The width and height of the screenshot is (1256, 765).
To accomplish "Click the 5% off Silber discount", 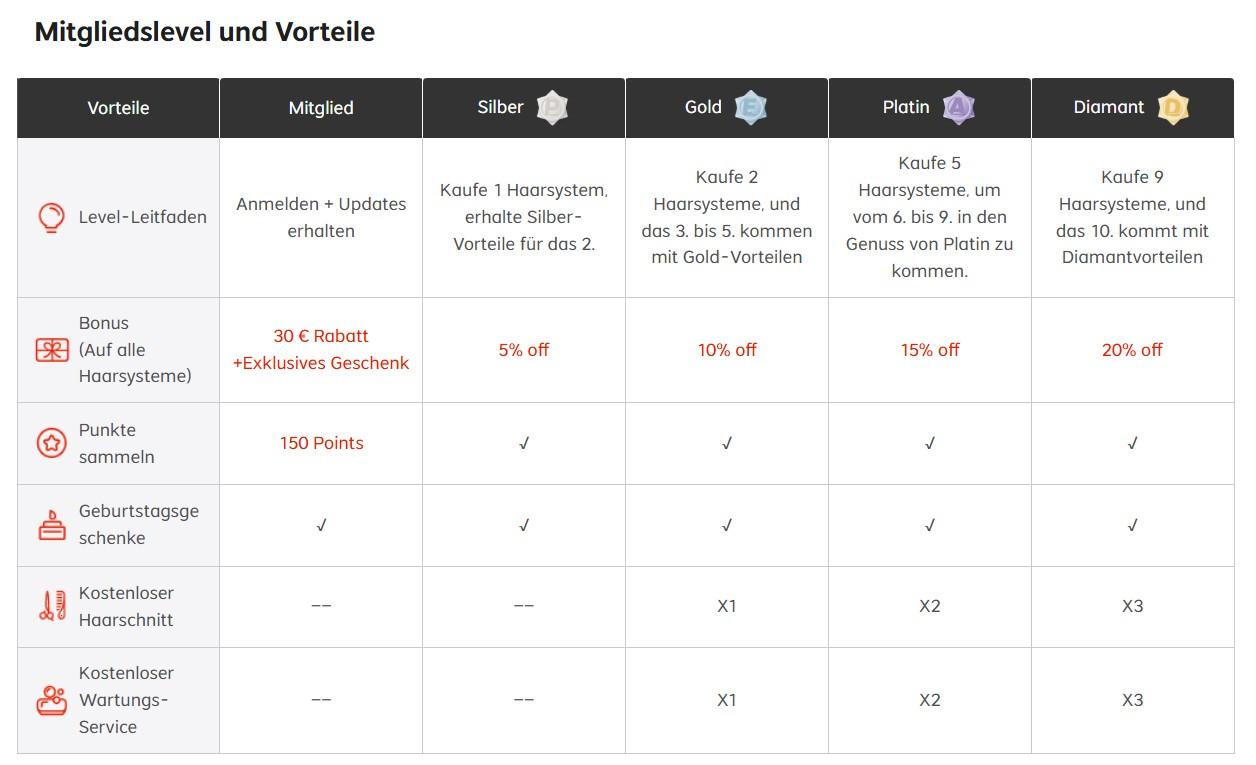I will (524, 350).
